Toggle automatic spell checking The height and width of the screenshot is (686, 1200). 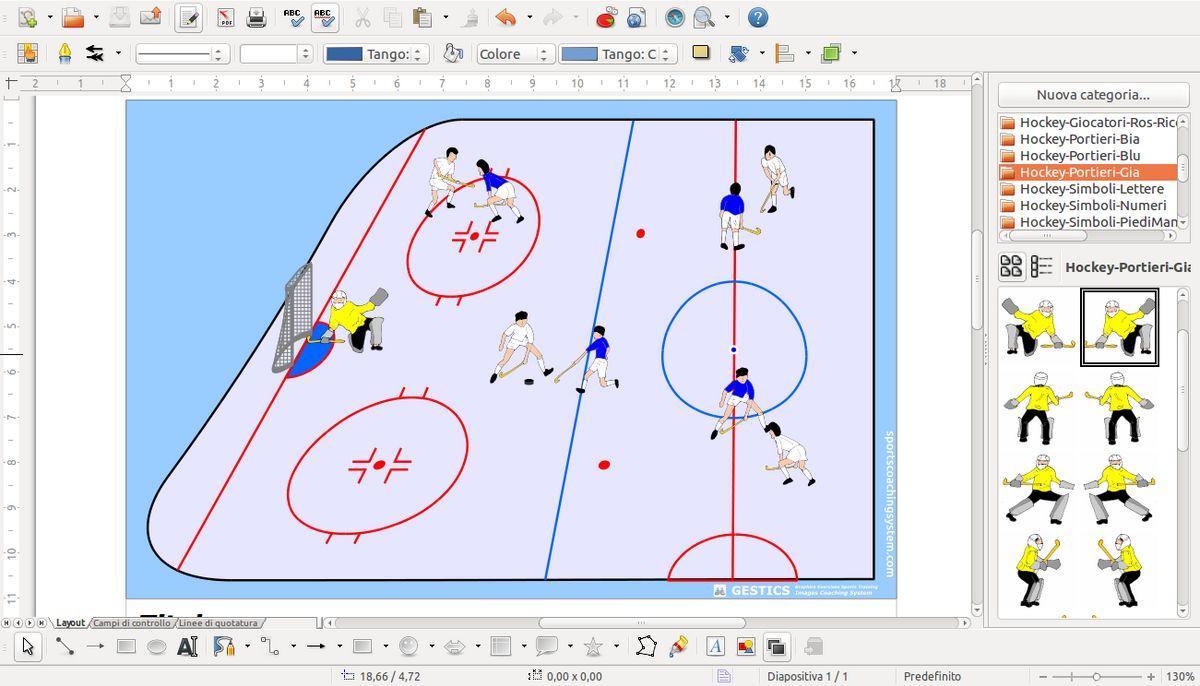tap(324, 17)
